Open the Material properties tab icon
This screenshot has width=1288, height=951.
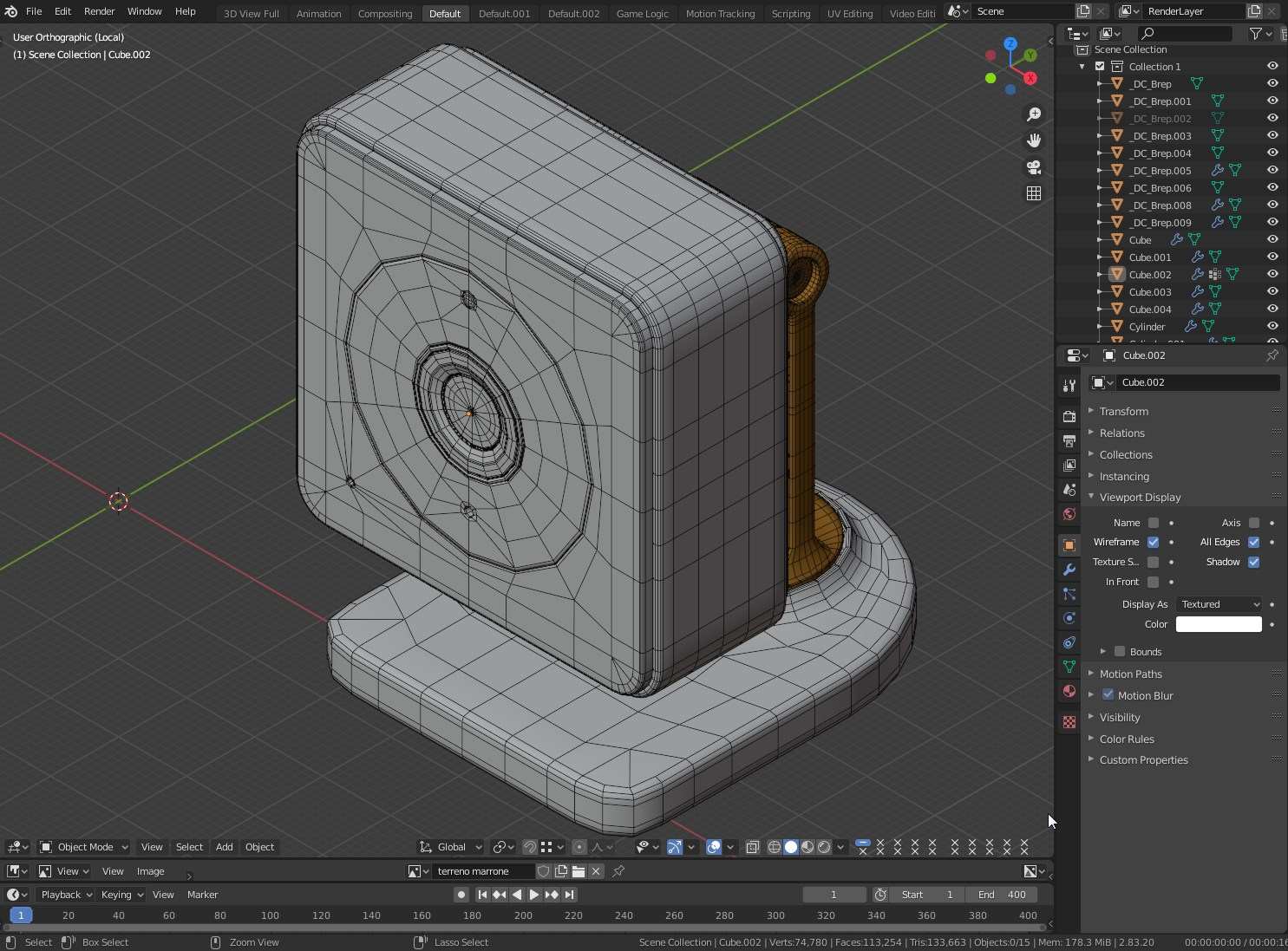point(1069,691)
